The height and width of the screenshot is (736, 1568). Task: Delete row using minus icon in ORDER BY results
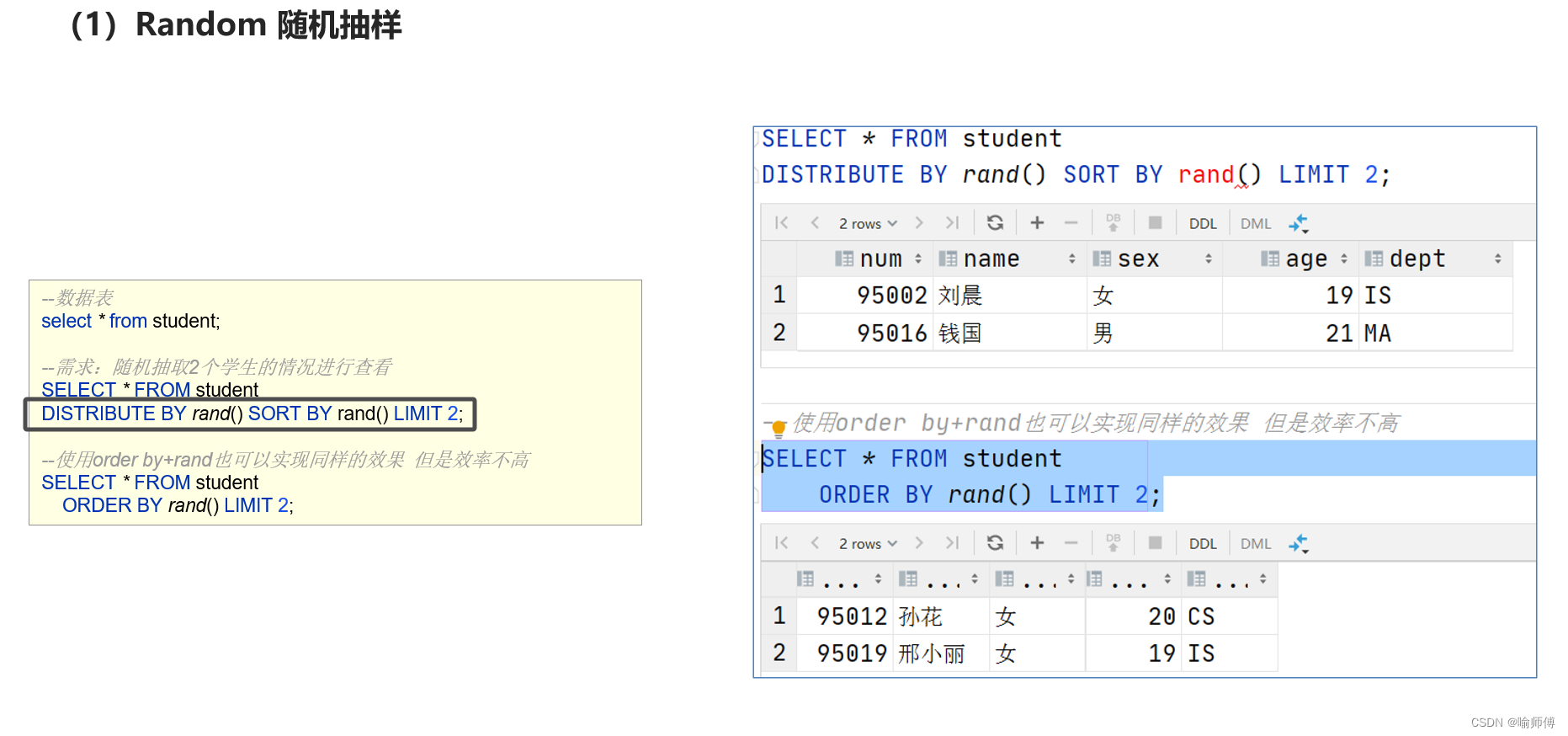coord(1071,543)
